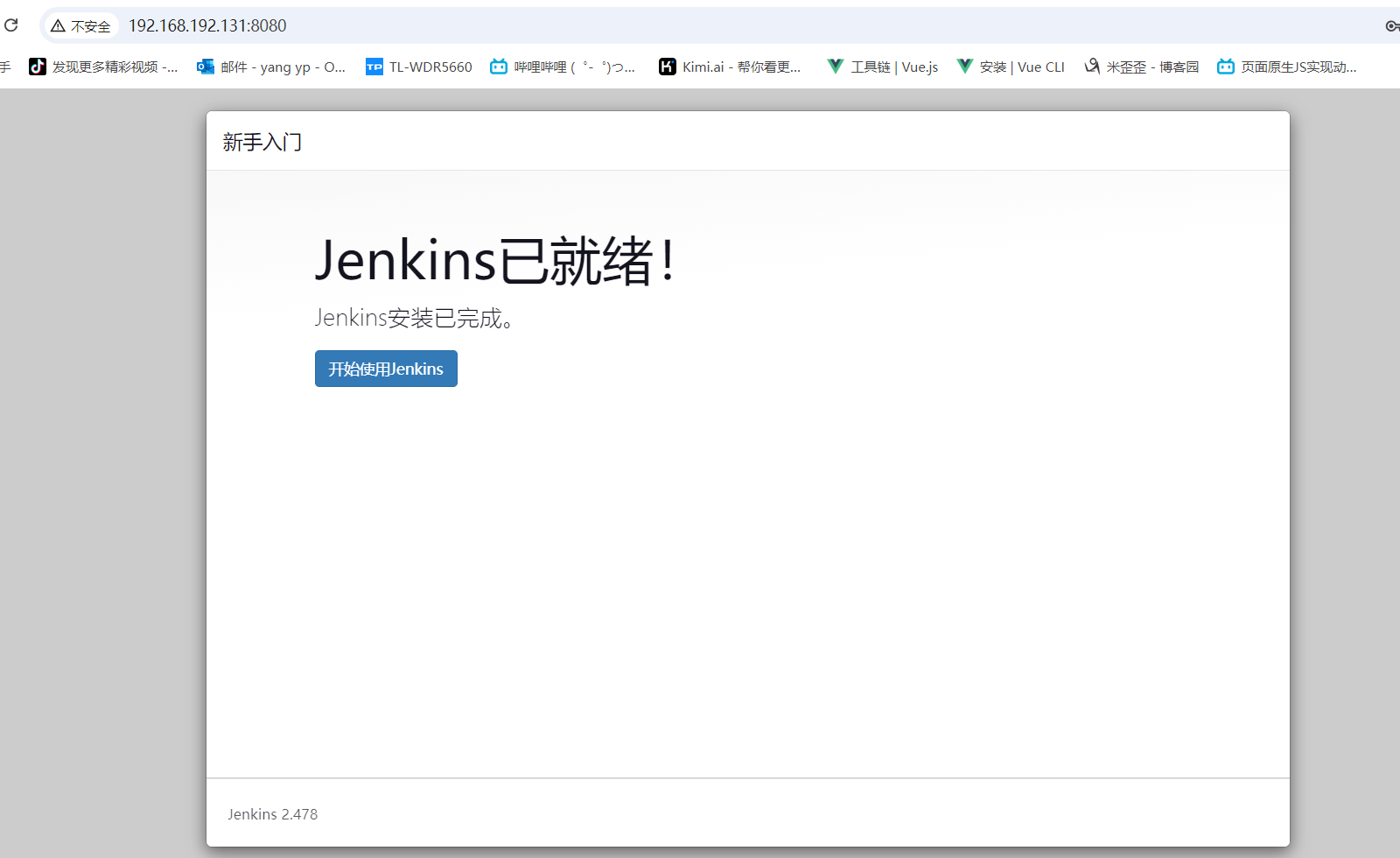Open the 哔哩哔哩 bookmark
Screen dimensions: 1400x858
(563, 67)
